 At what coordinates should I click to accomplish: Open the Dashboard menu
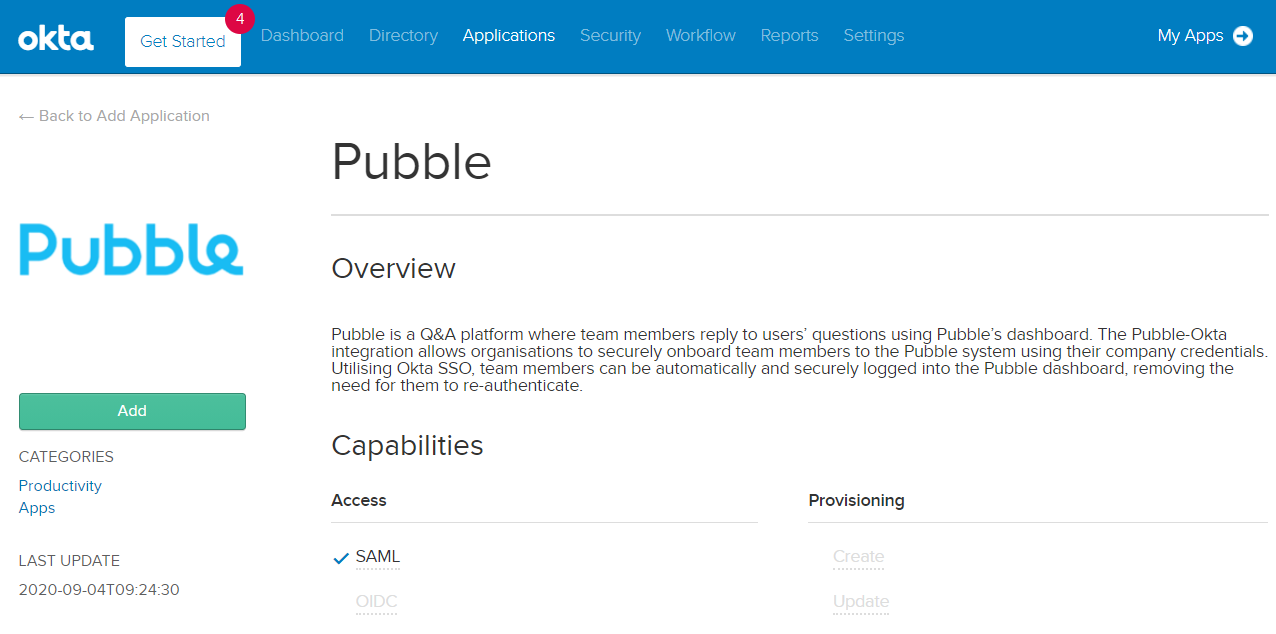[x=302, y=36]
